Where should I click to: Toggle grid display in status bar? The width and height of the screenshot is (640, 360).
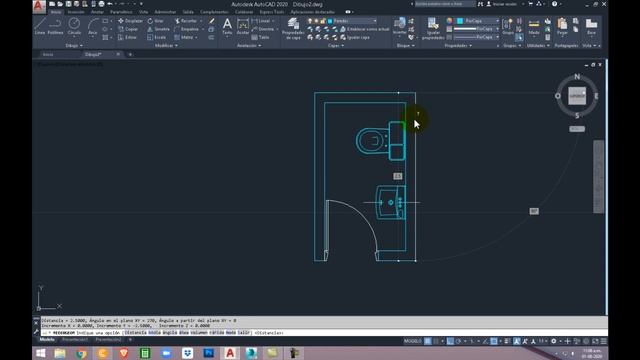click(427, 341)
